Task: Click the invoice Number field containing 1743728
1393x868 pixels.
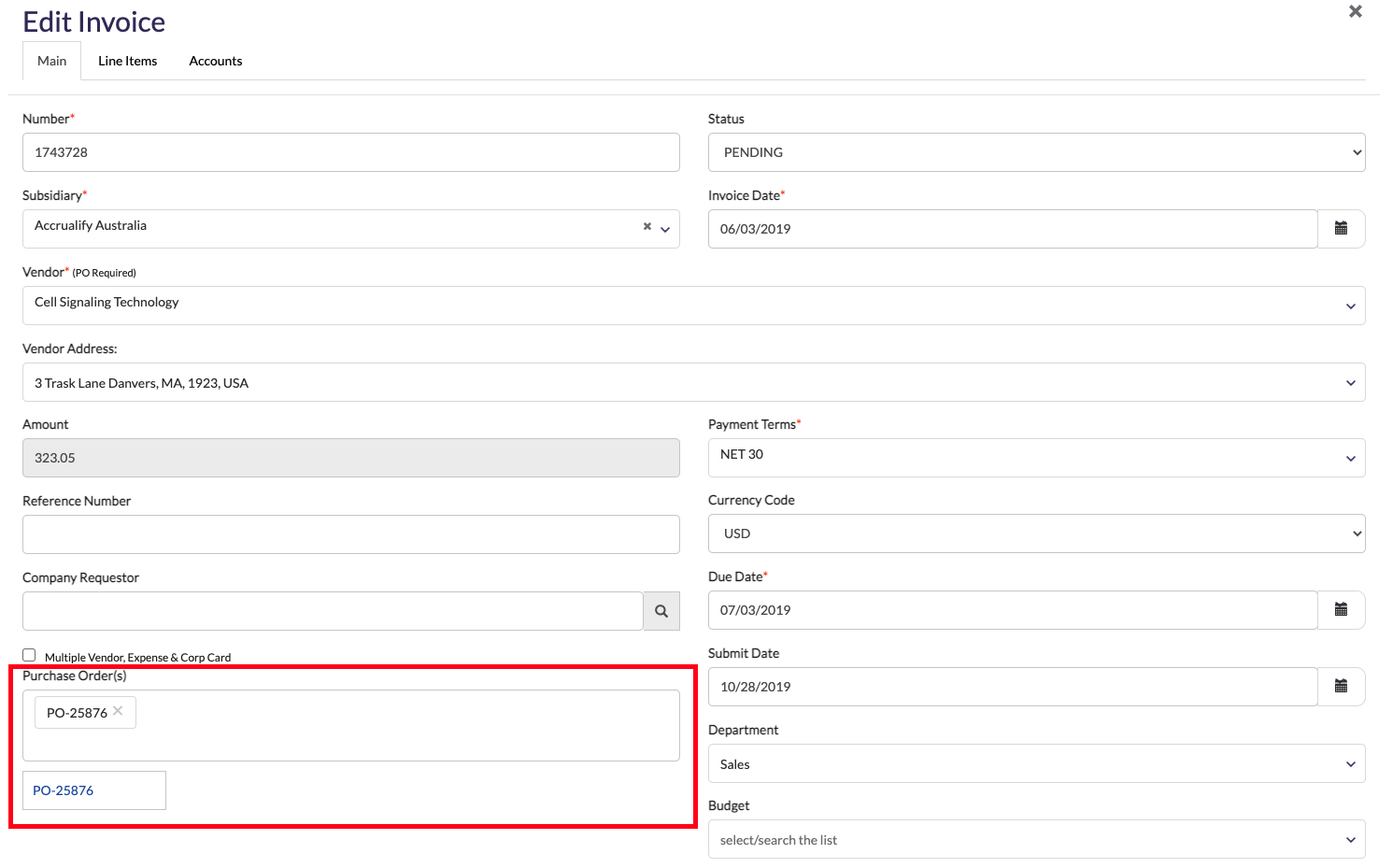Action: (350, 152)
